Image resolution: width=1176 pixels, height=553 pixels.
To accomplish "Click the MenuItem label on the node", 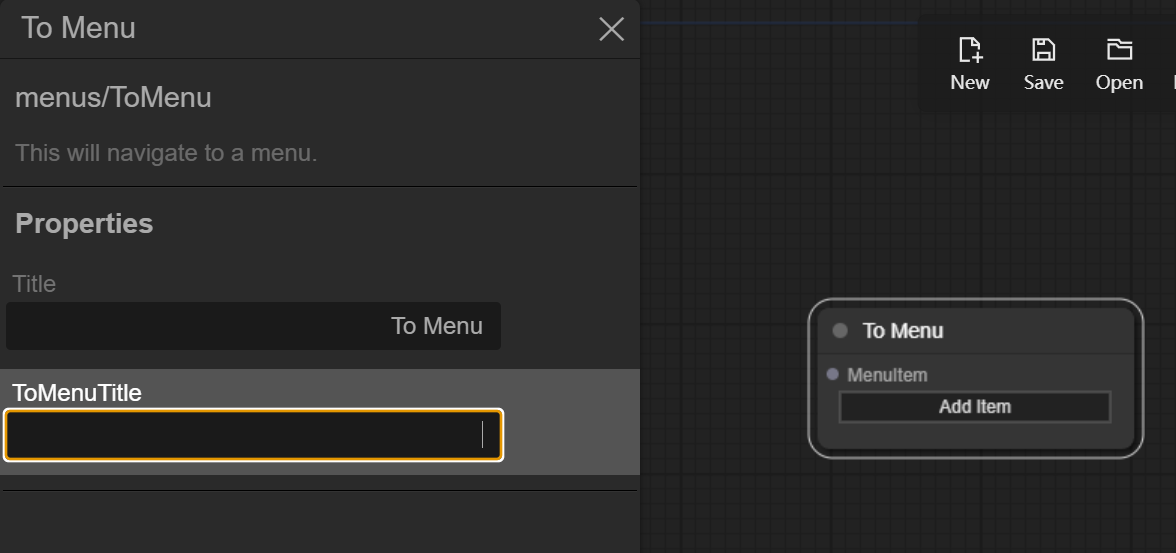I will (887, 375).
